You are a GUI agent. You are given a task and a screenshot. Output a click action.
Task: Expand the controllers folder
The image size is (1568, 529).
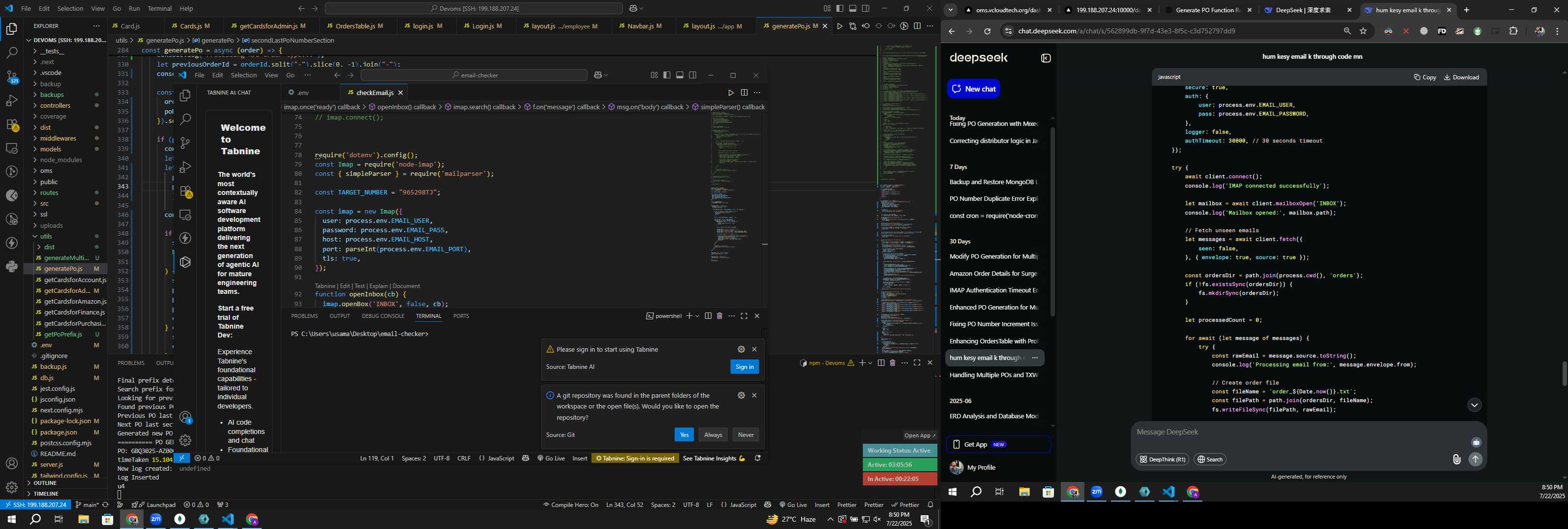click(55, 105)
